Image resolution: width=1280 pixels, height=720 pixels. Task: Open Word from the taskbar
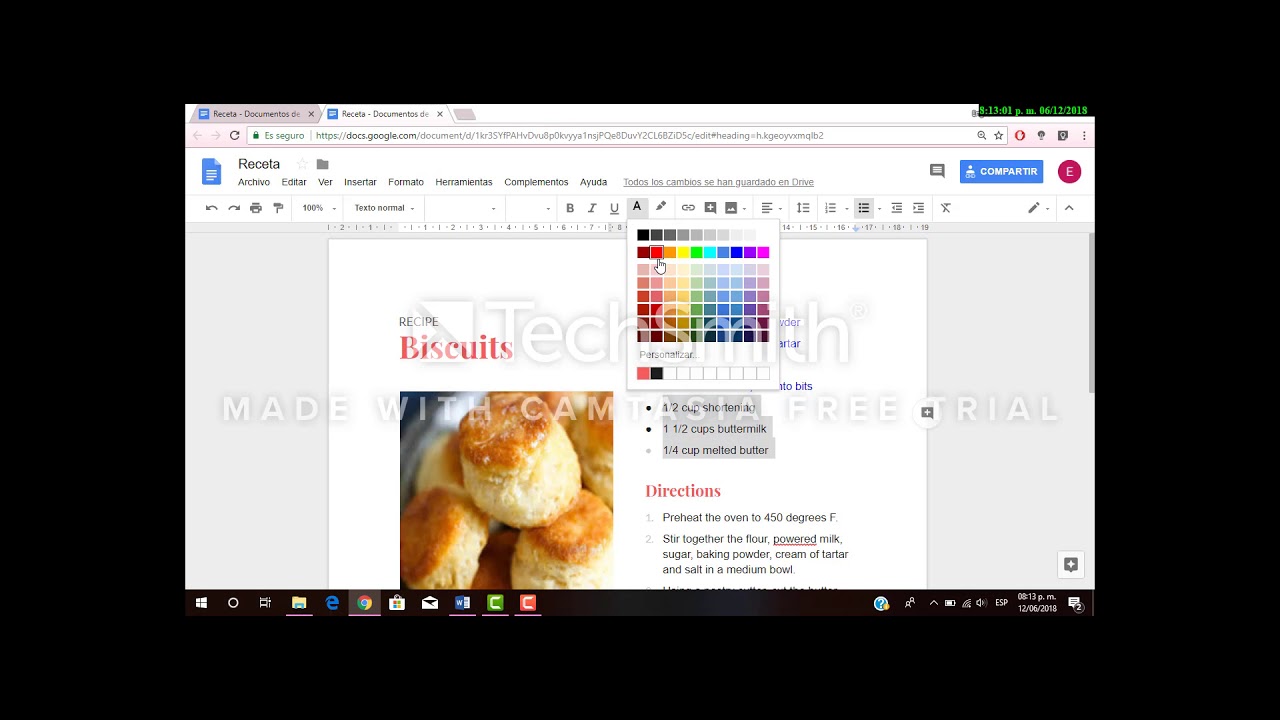point(462,603)
